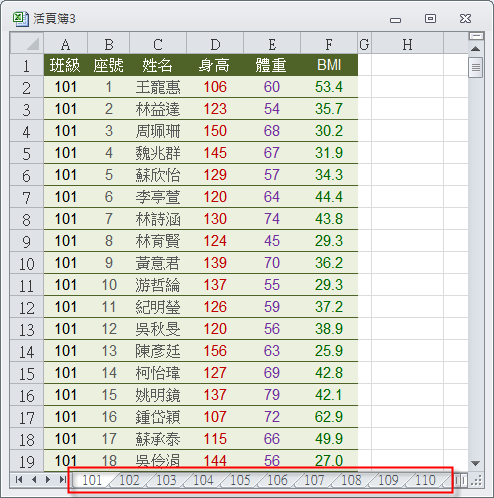Click weight value 45
The width and height of the screenshot is (494, 498).
click(x=272, y=241)
